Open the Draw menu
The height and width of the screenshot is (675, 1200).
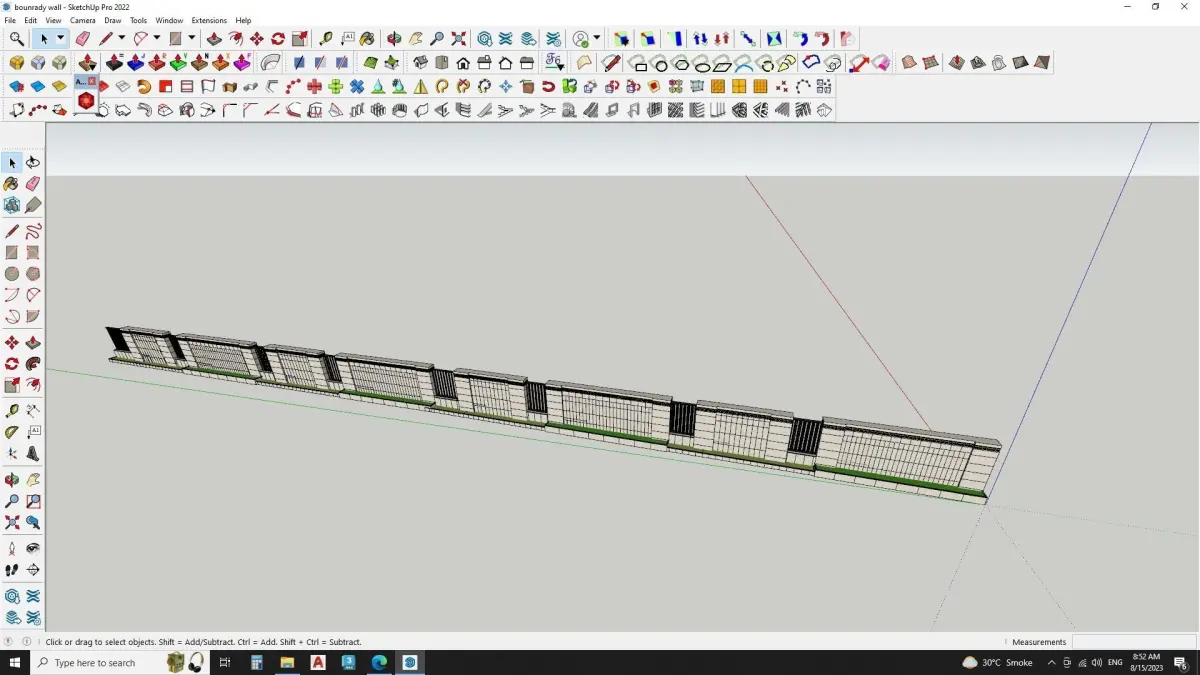tap(113, 20)
